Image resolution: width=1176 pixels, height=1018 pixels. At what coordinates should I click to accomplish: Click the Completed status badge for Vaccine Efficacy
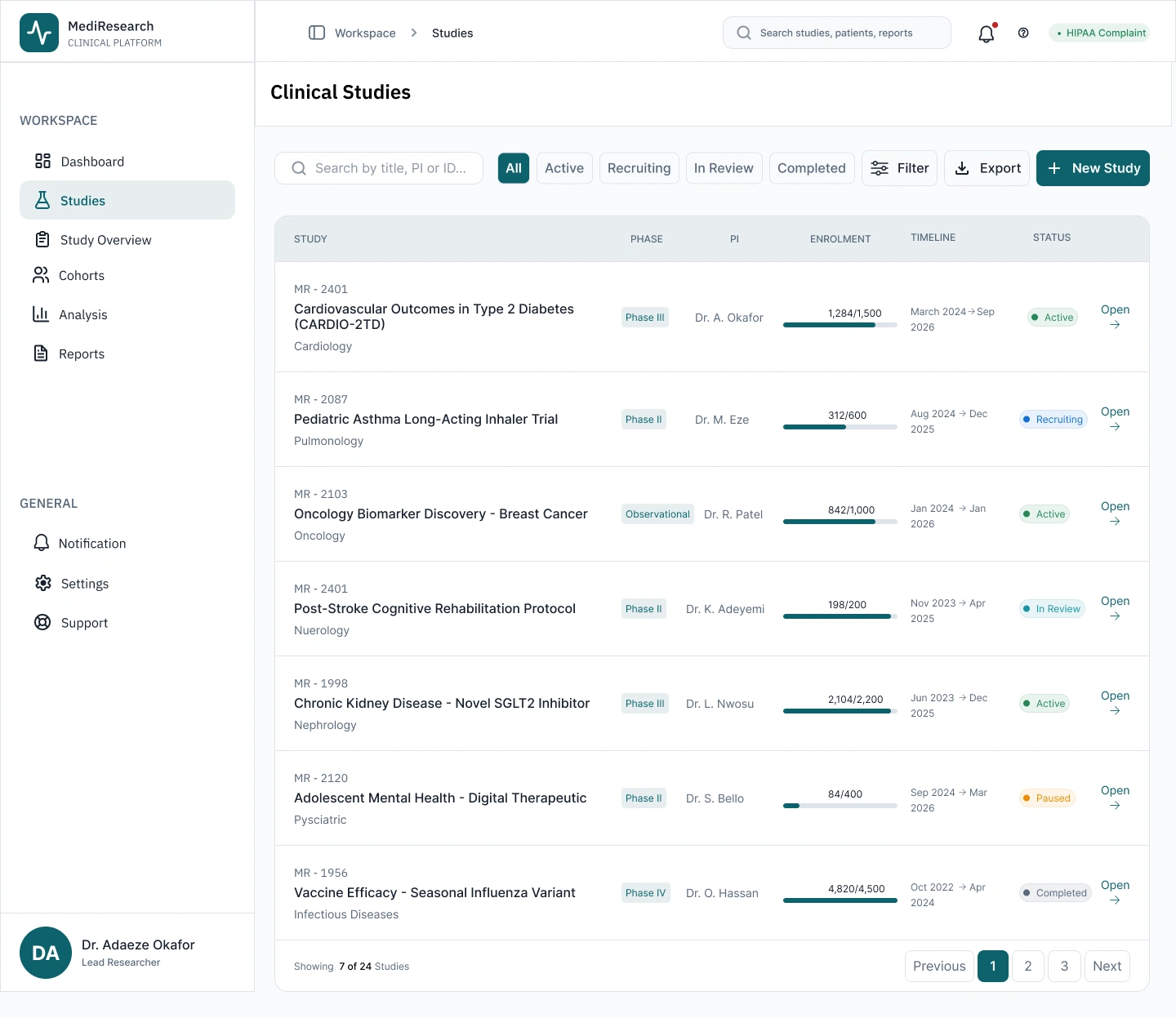tap(1055, 893)
